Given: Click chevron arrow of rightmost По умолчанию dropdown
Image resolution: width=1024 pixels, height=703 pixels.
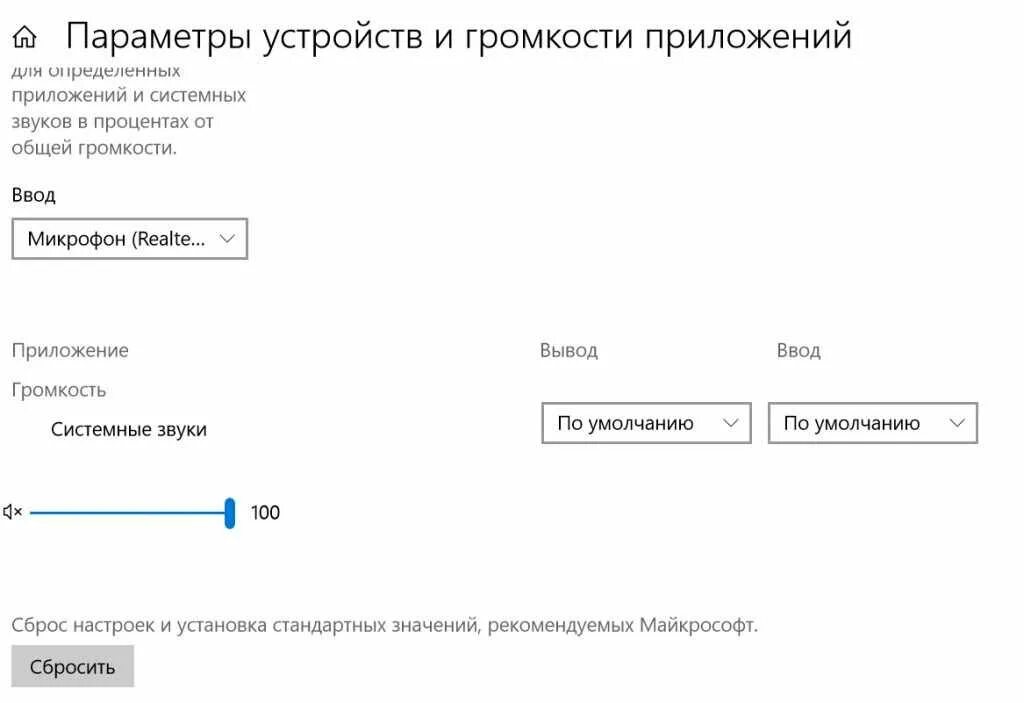Looking at the screenshot, I should pos(957,423).
